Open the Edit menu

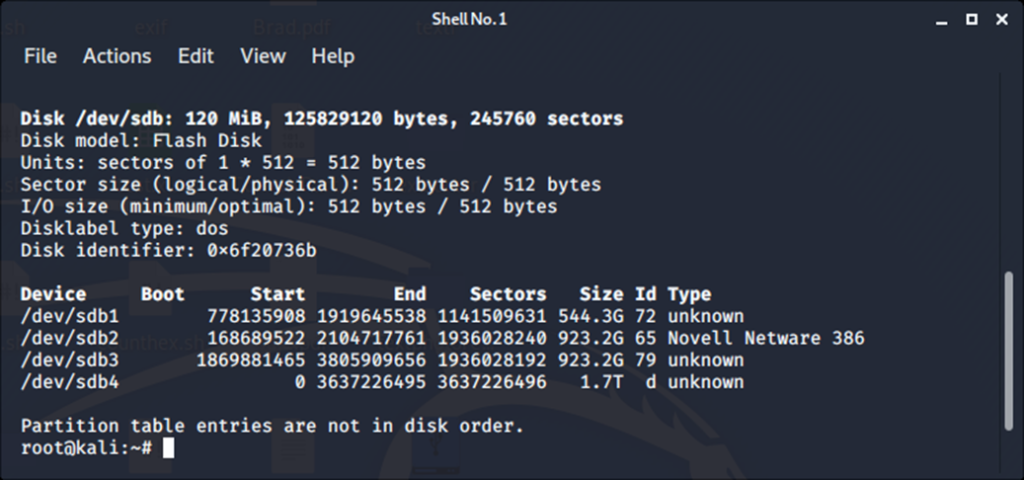tap(196, 56)
